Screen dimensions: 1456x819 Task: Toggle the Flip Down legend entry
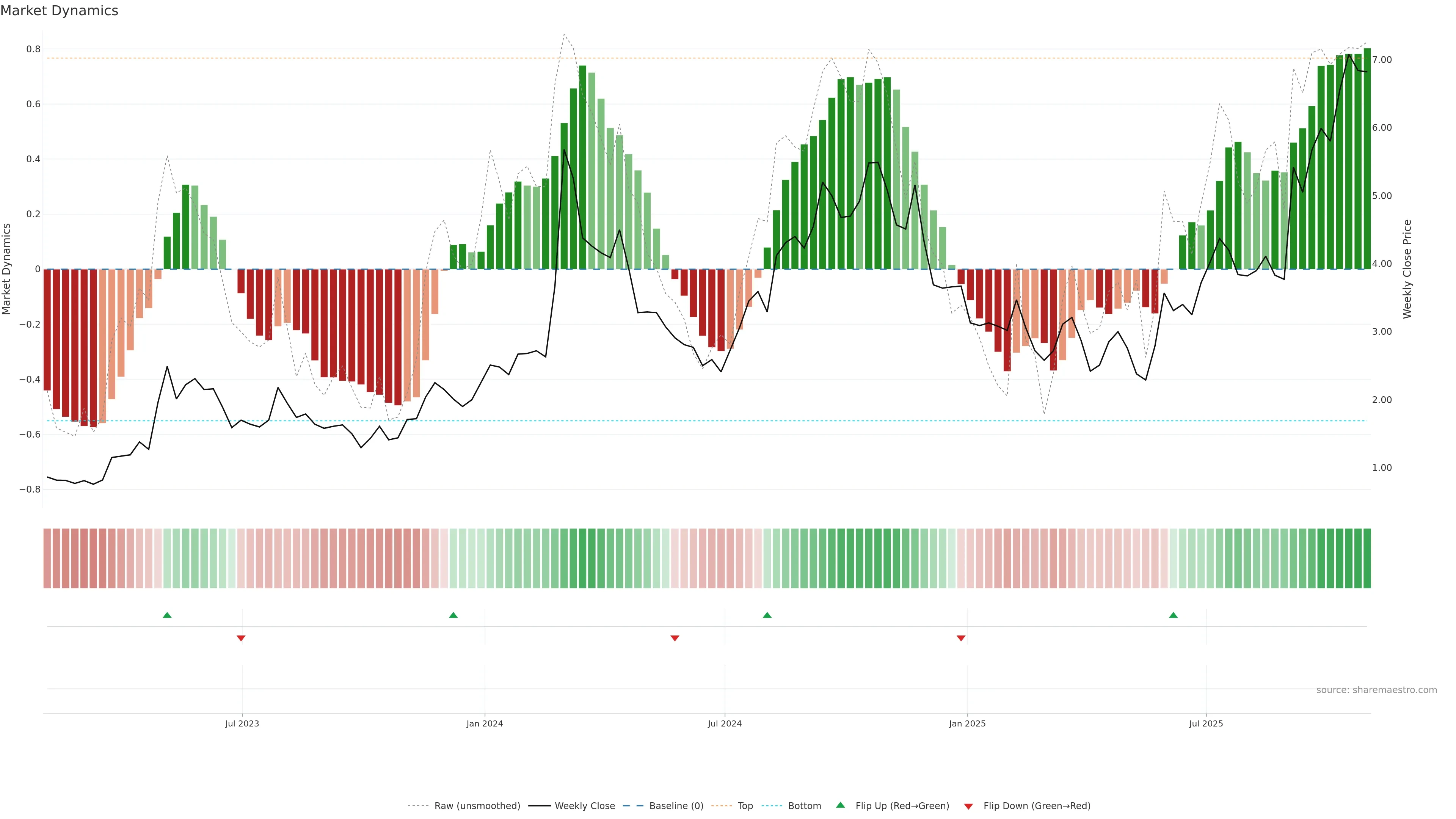tap(1037, 806)
